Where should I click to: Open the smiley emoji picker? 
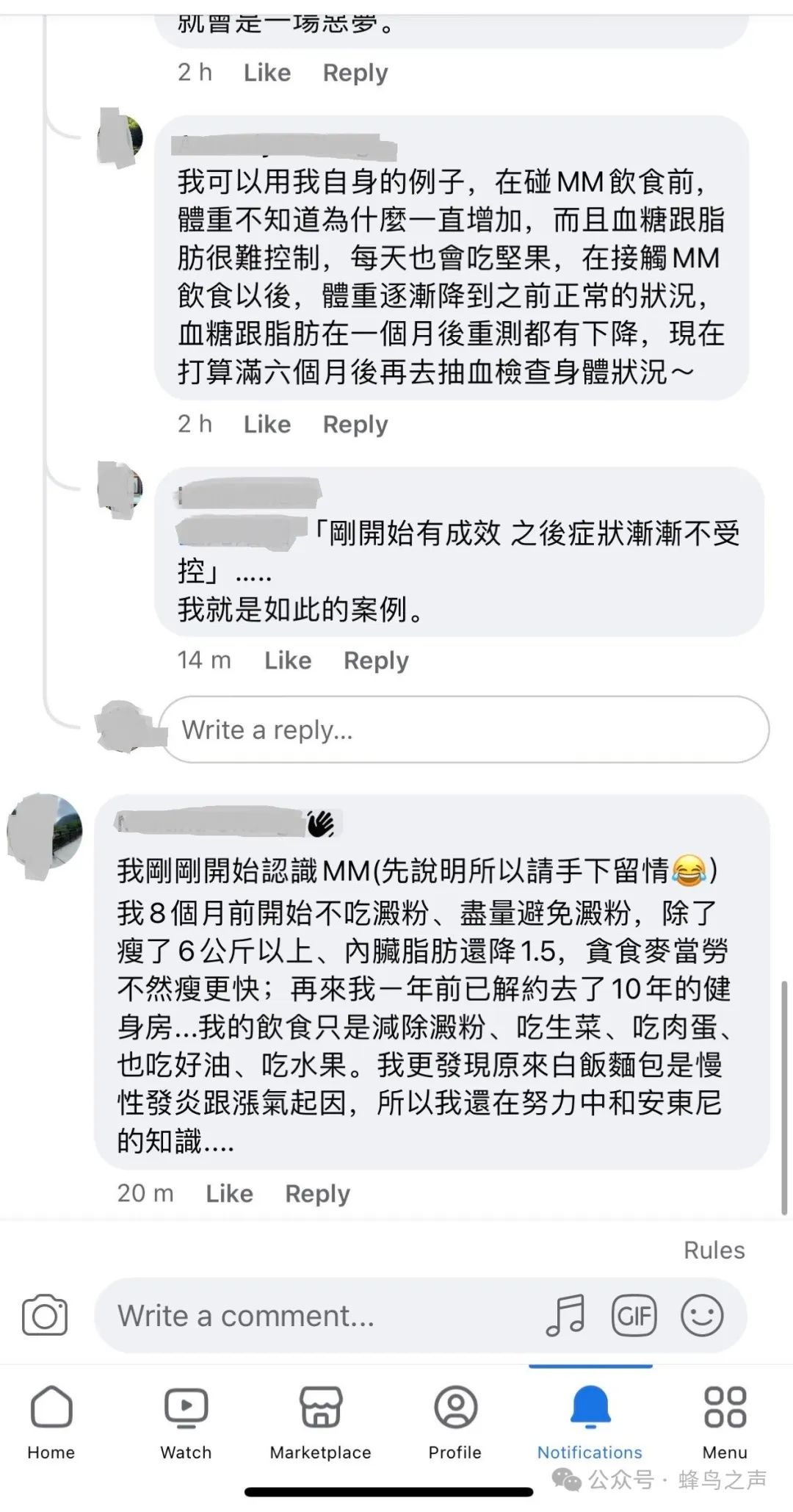click(x=702, y=1315)
